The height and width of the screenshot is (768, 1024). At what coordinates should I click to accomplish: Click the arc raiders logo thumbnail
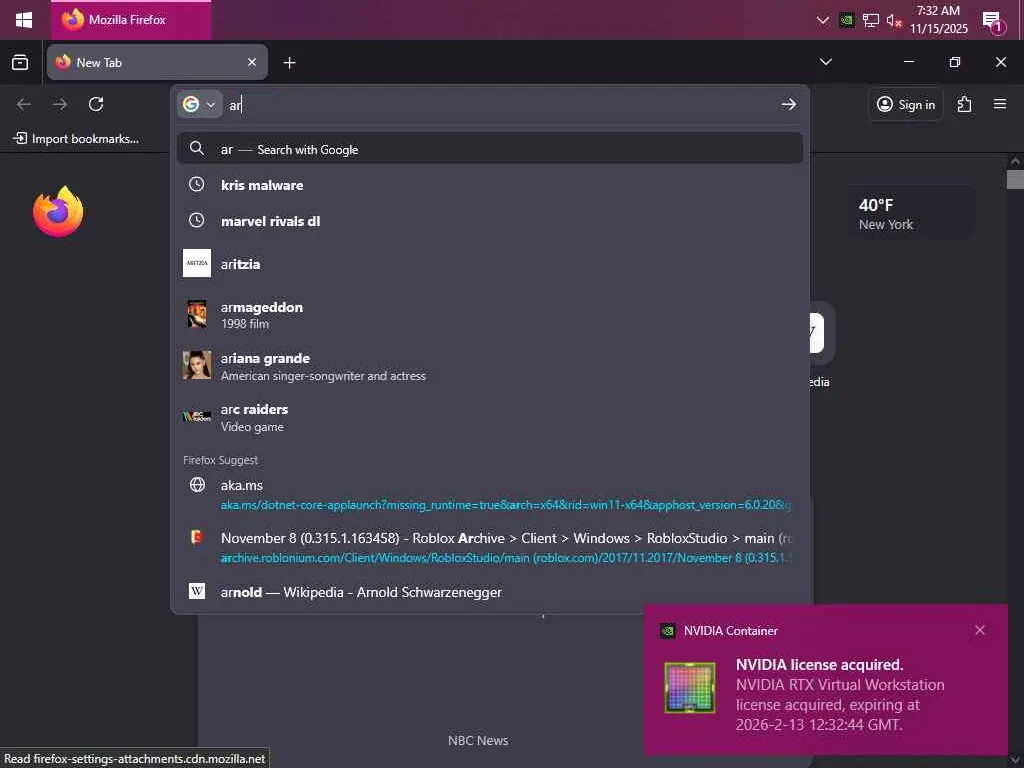(x=197, y=416)
